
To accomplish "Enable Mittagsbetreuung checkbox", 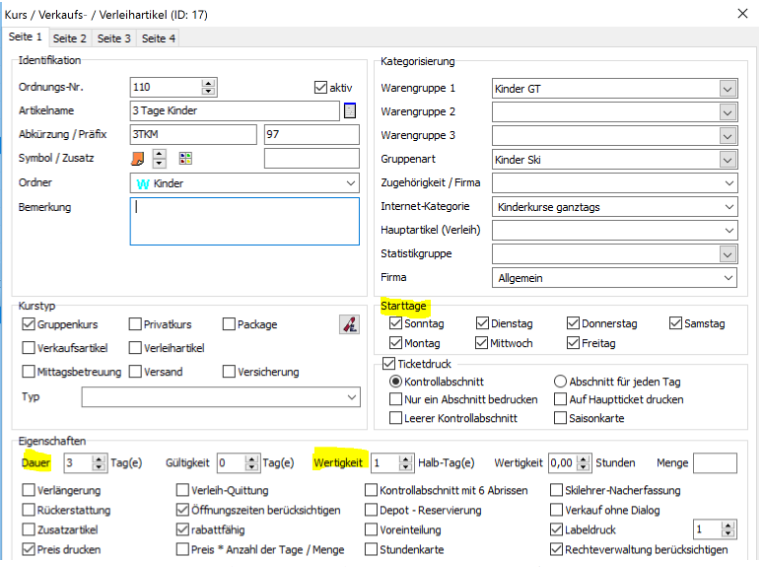I will coord(29,371).
